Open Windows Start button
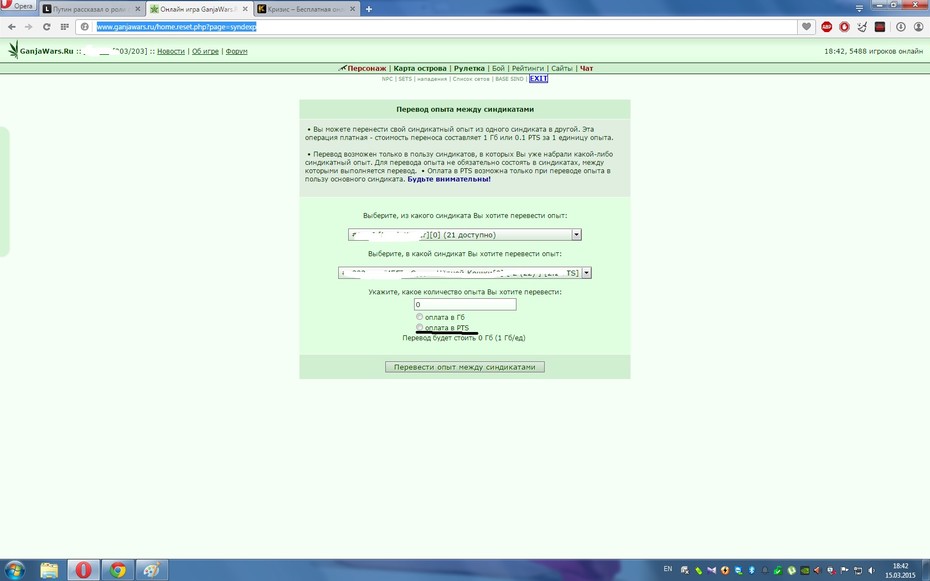Viewport: 930px width, 581px height. (14, 570)
